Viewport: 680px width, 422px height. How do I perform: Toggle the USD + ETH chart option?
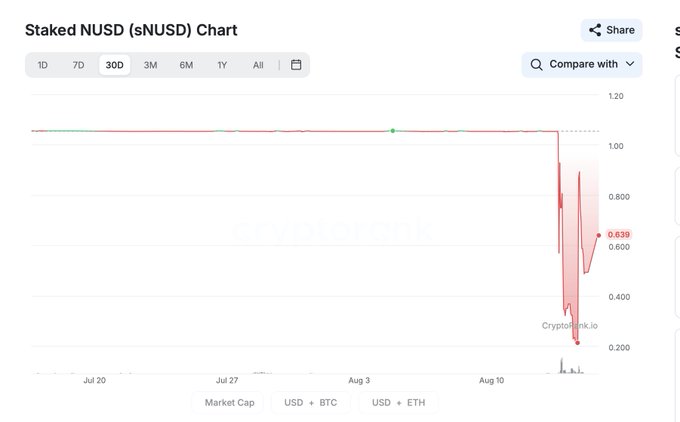pos(399,402)
